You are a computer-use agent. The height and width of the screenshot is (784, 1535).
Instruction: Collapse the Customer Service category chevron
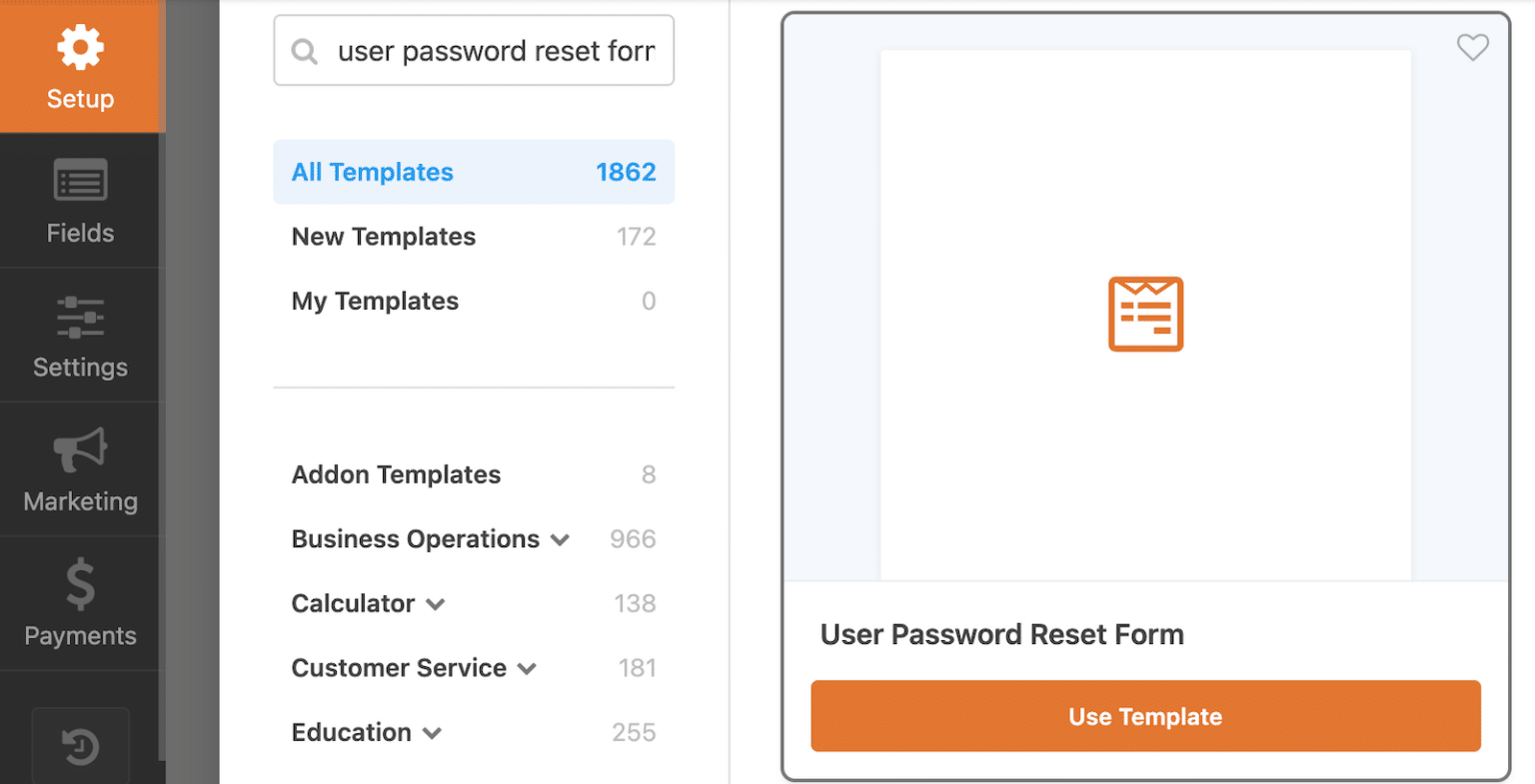tap(528, 668)
